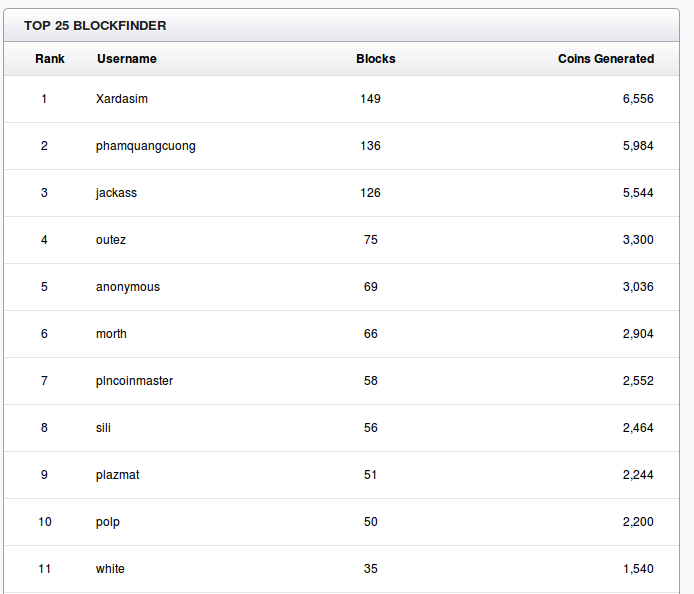This screenshot has height=594, width=694.
Task: Click the 149 blocks value
Action: (x=370, y=99)
